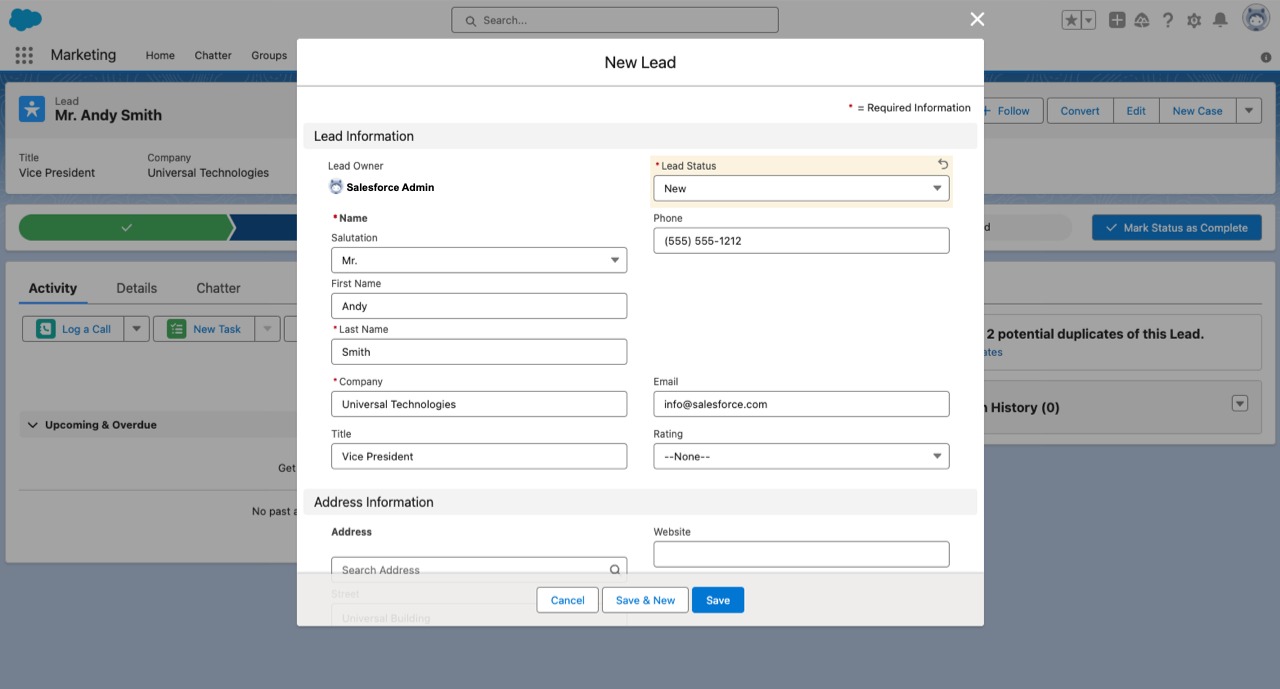Viewport: 1280px width, 689px height.
Task: Click the Save & New button
Action: (645, 600)
